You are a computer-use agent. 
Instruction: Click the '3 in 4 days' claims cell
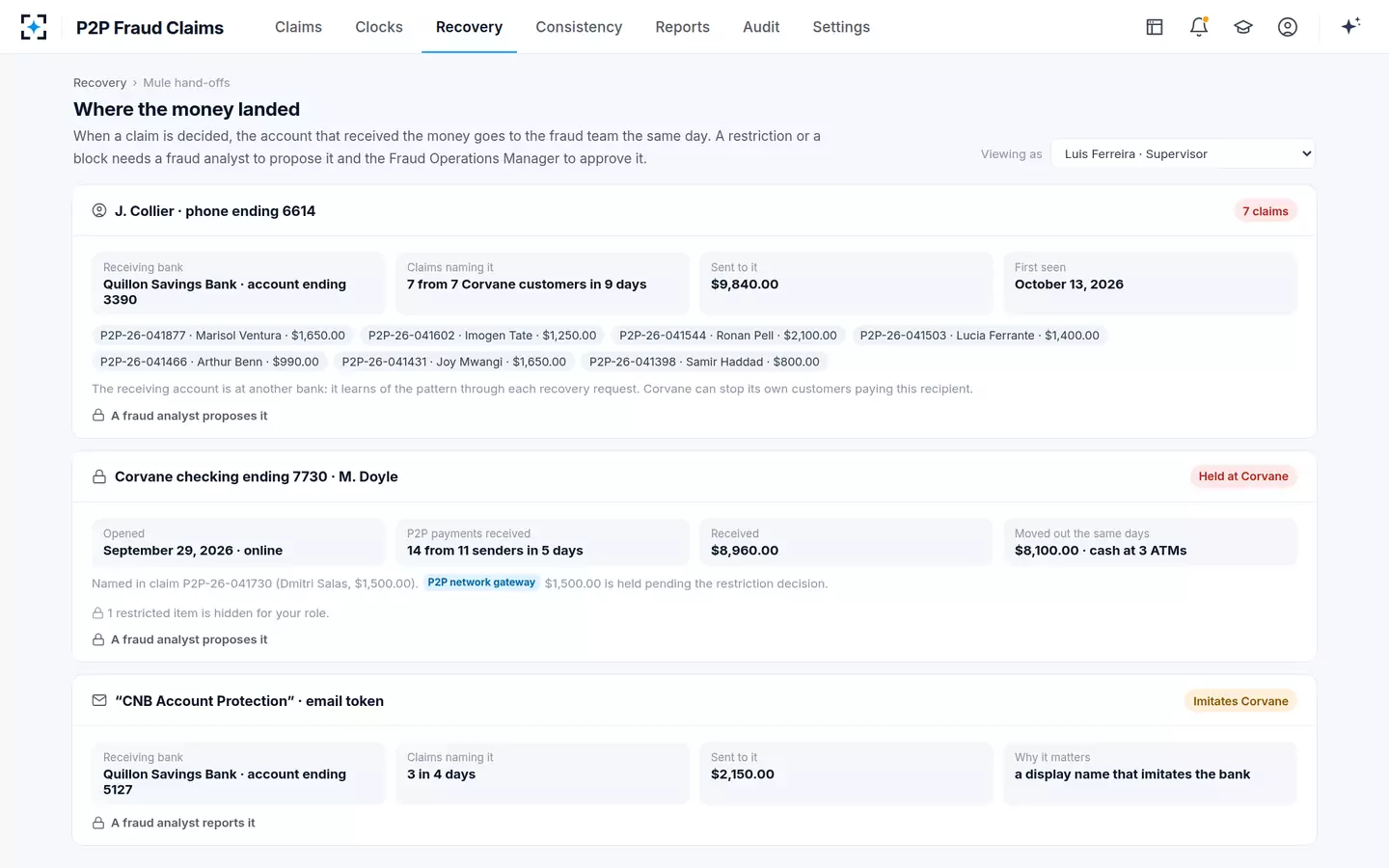click(x=542, y=773)
